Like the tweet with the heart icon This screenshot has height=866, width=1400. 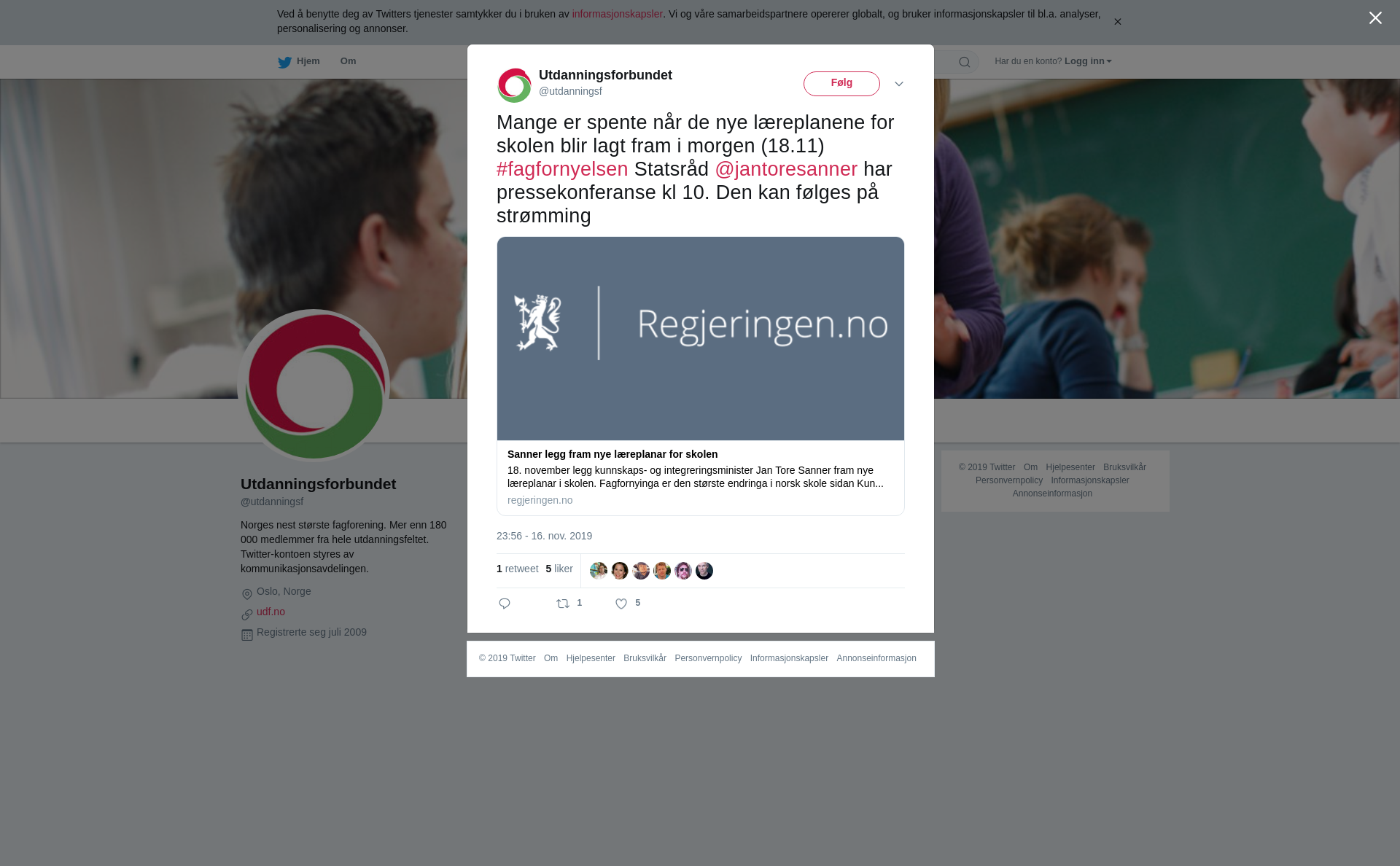pyautogui.click(x=621, y=604)
